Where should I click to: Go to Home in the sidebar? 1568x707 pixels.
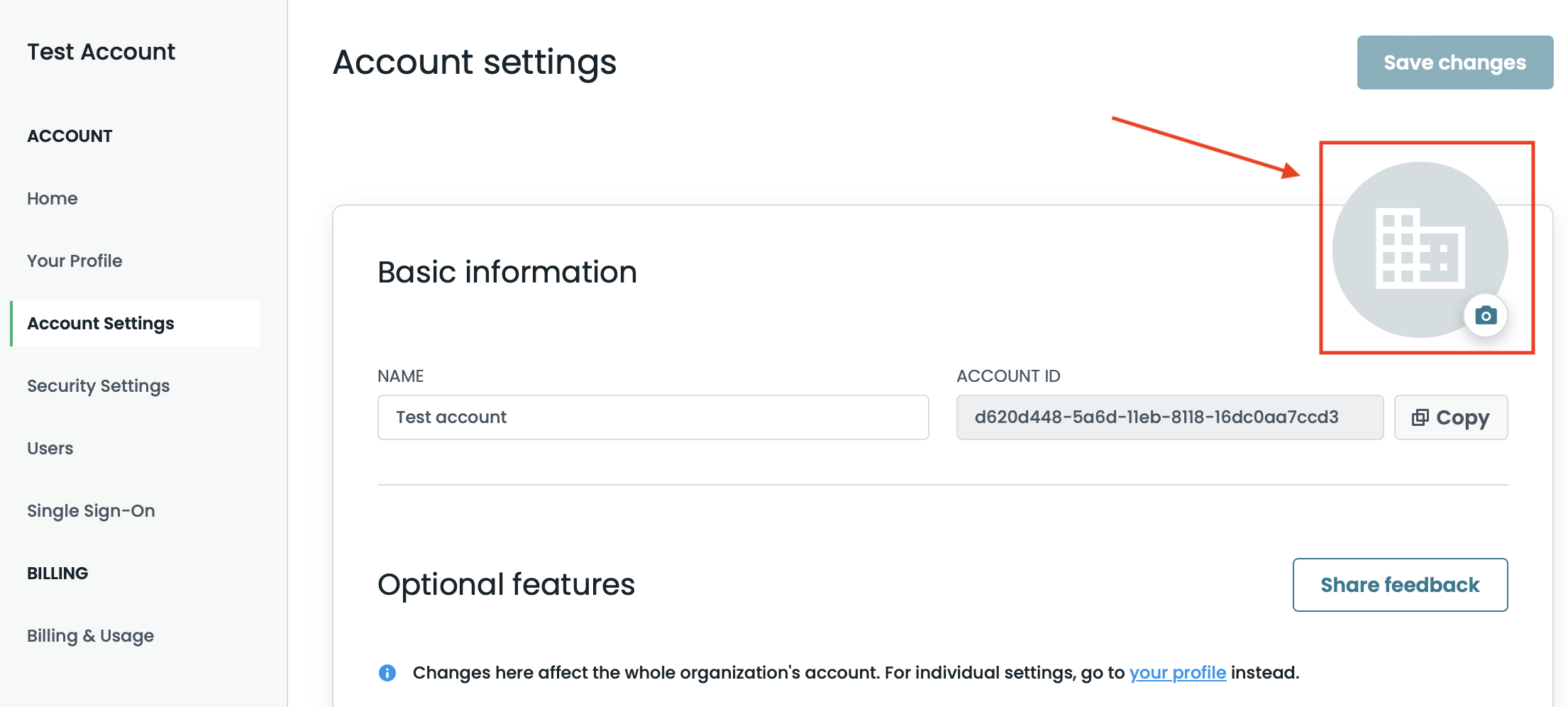tap(53, 199)
